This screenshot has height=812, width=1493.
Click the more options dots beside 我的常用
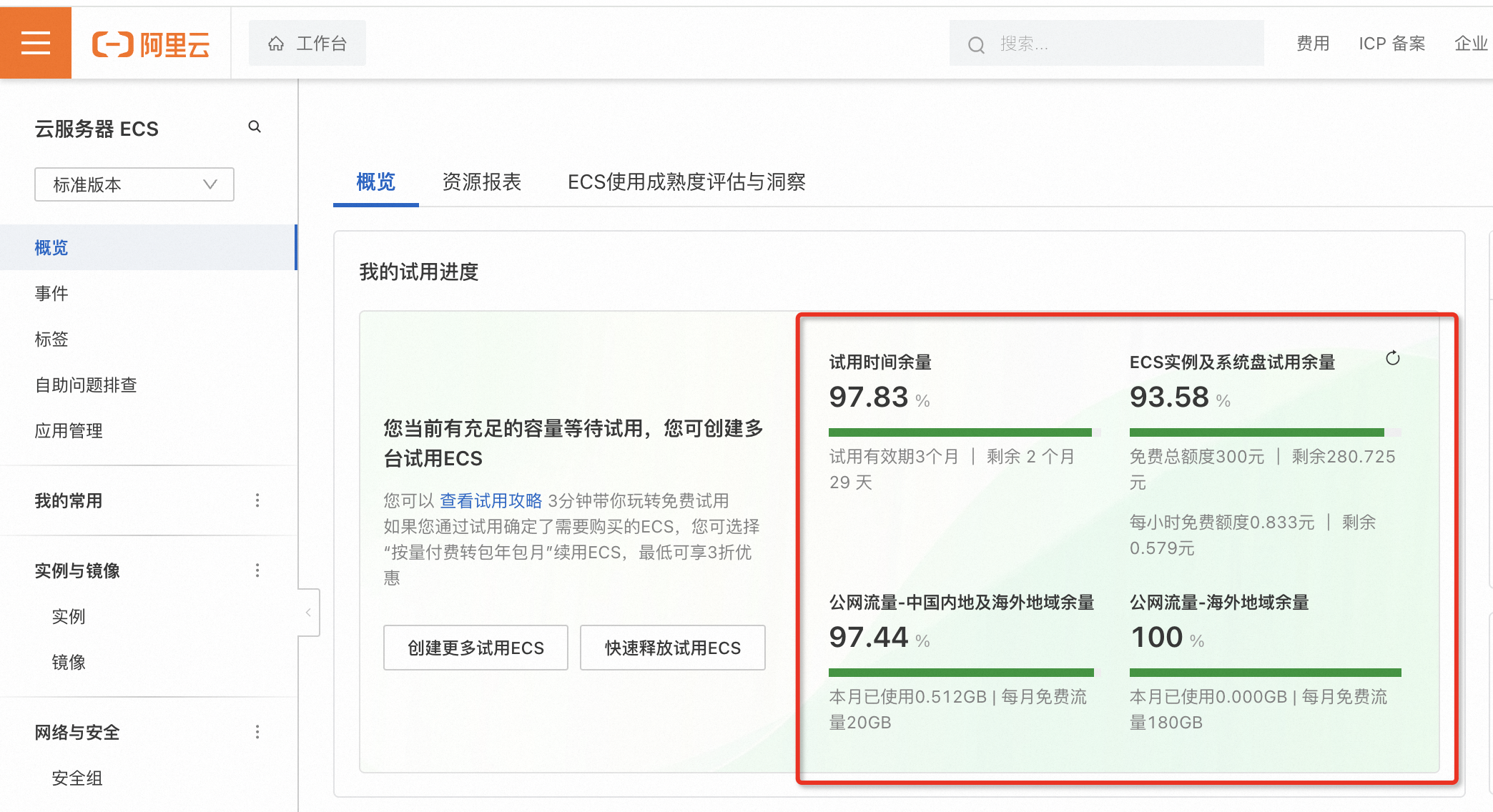click(x=257, y=500)
